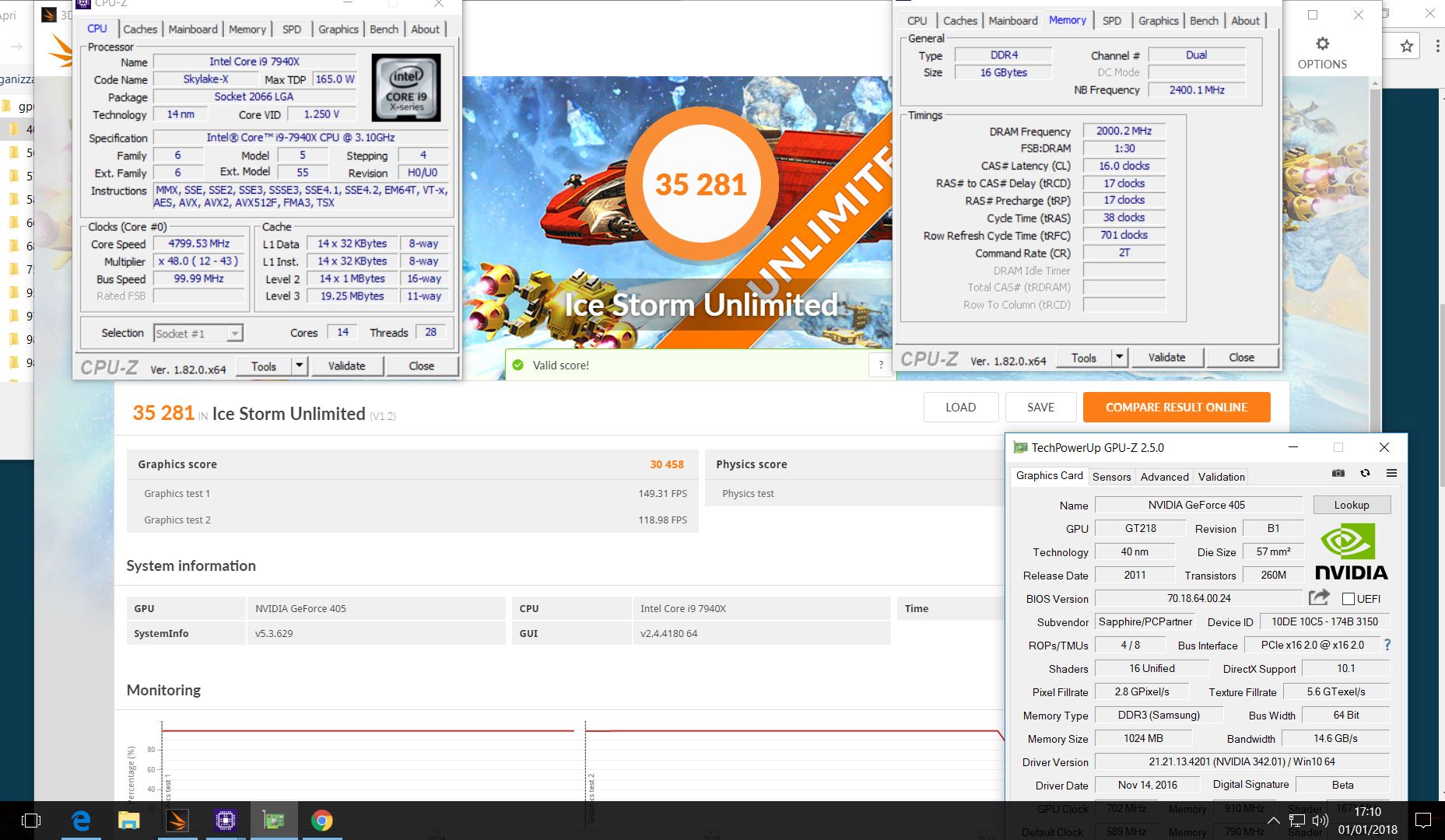Screen dimensions: 1445x840
Task: Open the Advanced tab in GPU-Z
Action: 1164,477
